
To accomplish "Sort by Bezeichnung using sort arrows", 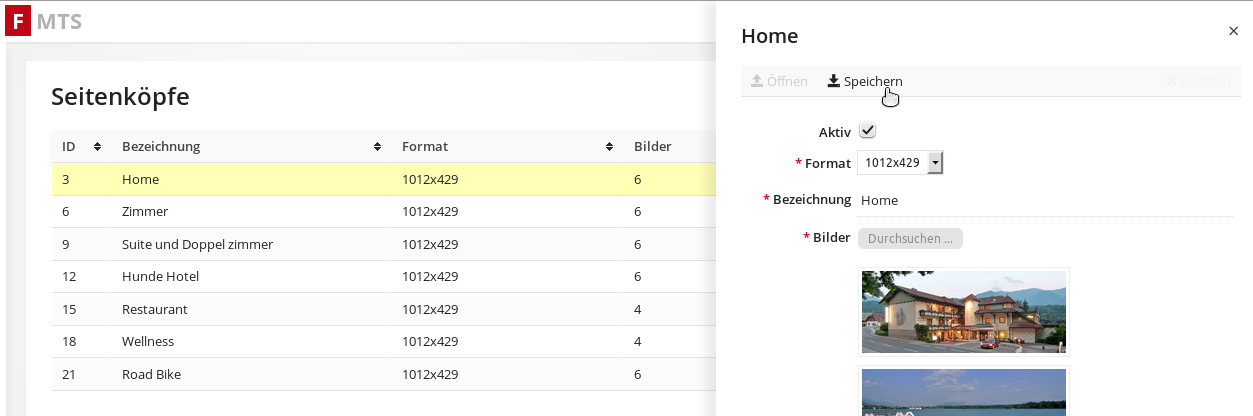I will (377, 147).
